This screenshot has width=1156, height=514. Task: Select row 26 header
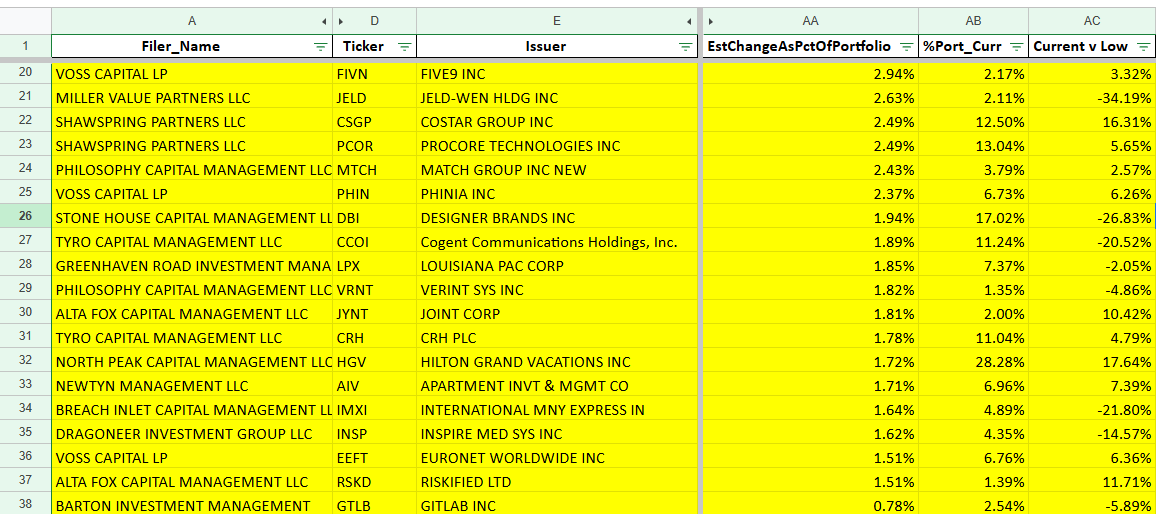tap(26, 218)
